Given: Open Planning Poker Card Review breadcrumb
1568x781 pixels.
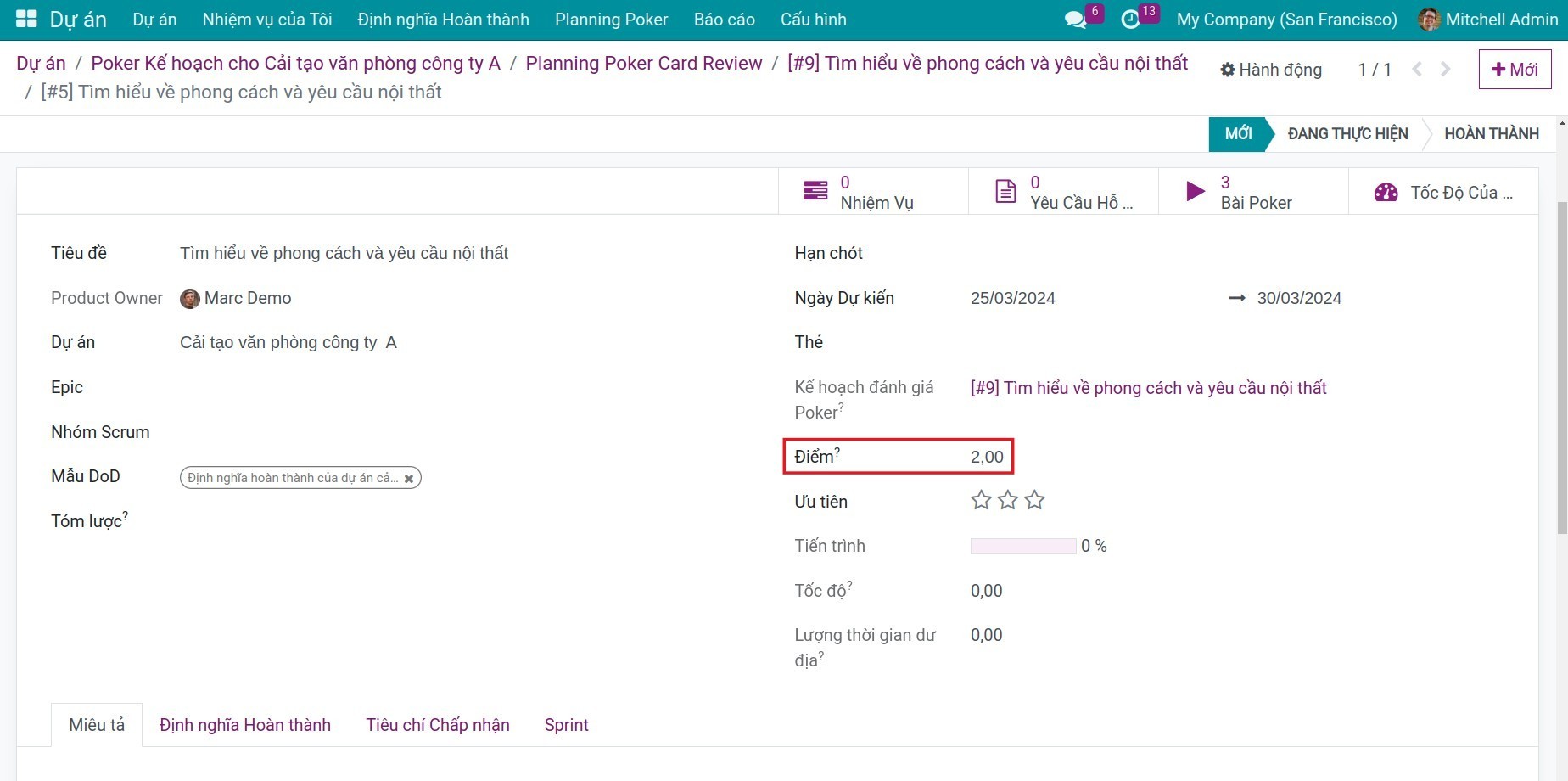Looking at the screenshot, I should tap(644, 63).
